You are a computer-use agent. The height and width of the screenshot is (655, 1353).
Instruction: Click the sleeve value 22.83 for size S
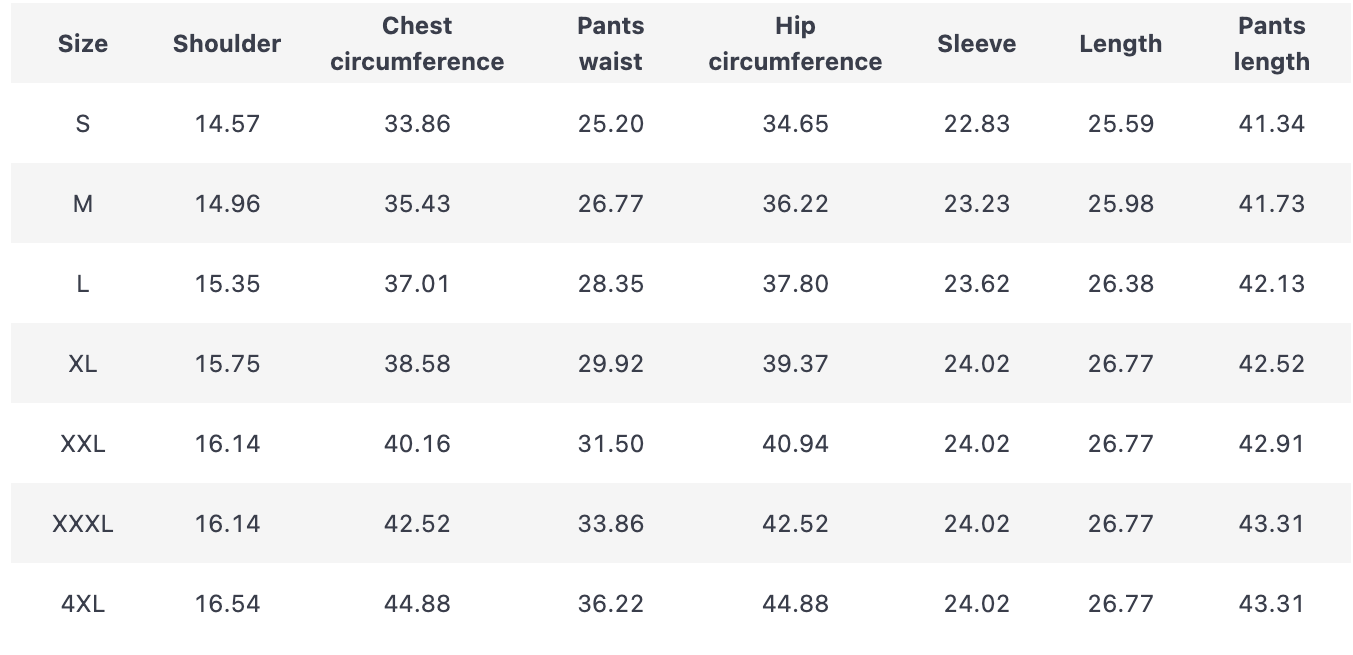[x=976, y=124]
